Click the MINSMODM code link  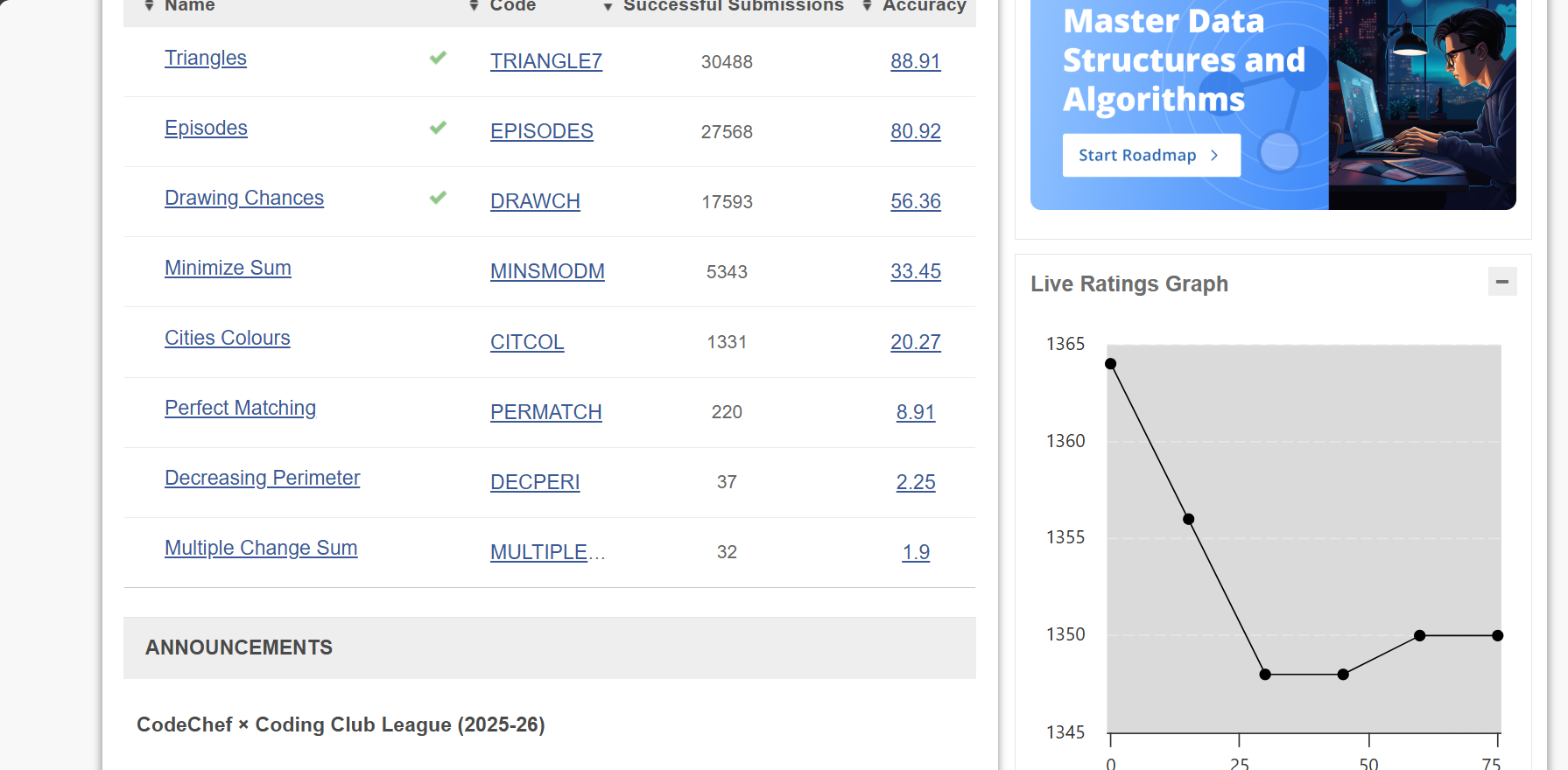coord(547,271)
